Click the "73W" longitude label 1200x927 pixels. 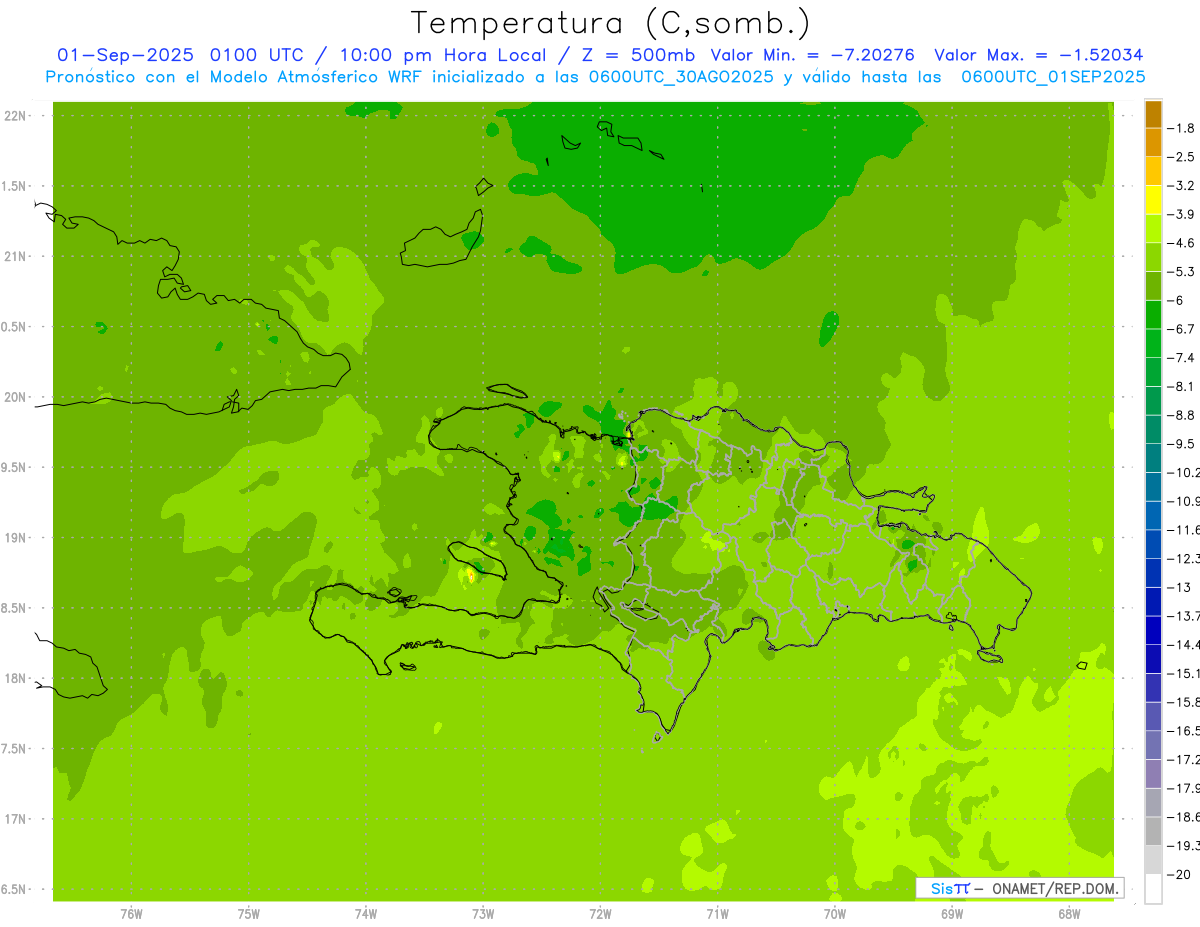483,914
